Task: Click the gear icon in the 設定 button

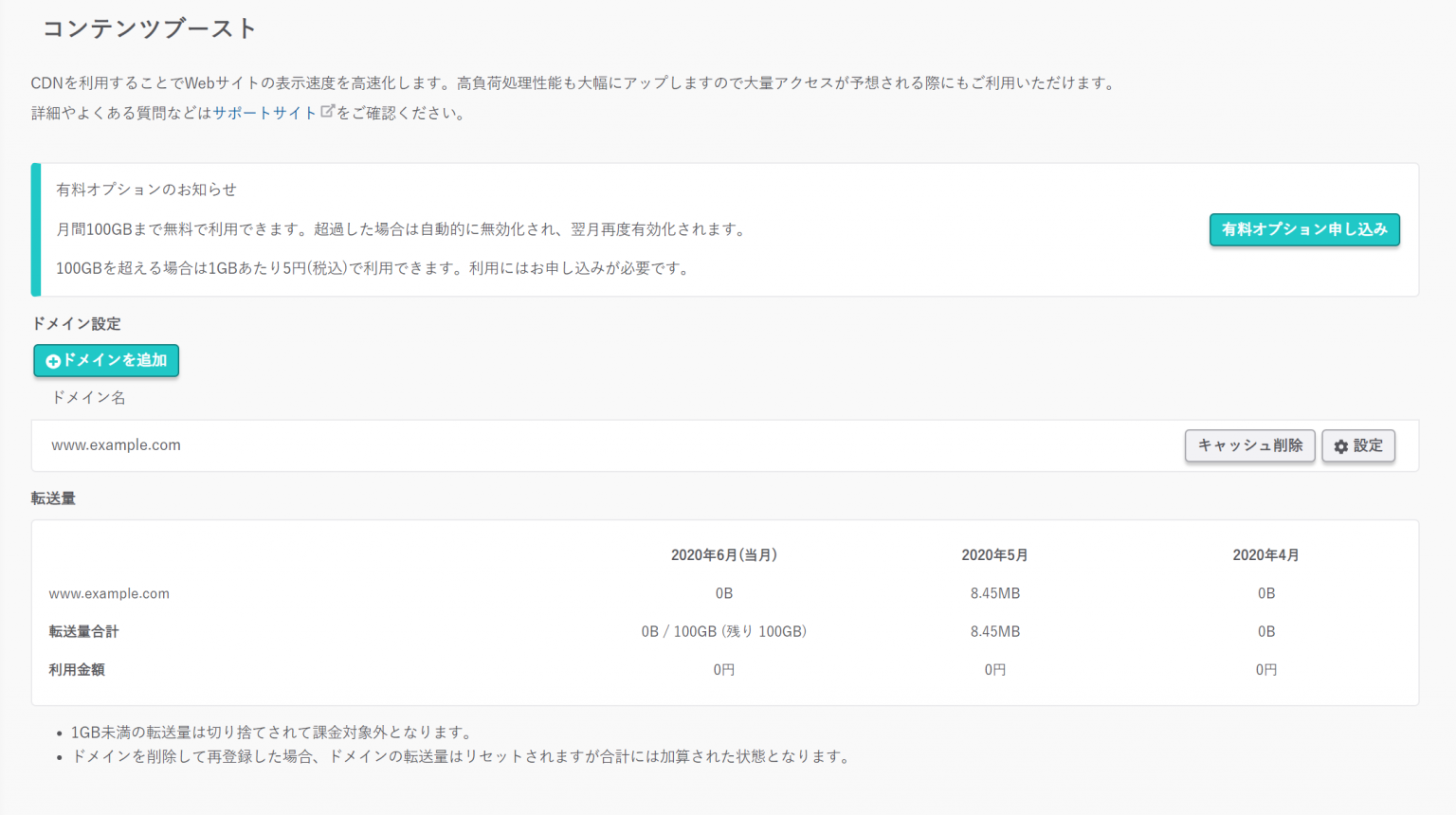Action: [x=1341, y=446]
